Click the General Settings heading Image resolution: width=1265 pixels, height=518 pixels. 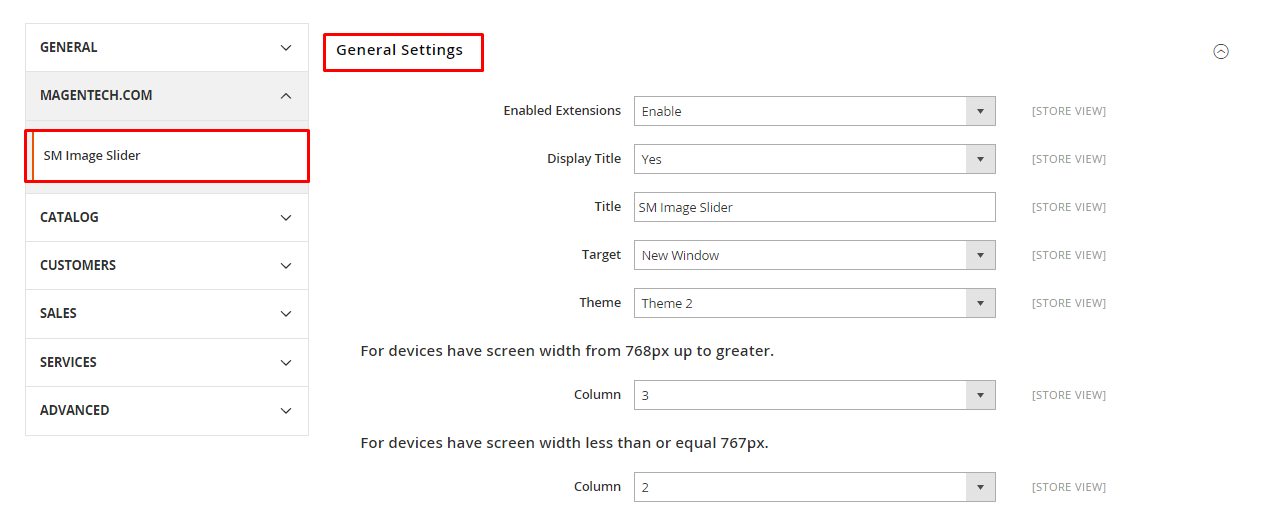(399, 50)
